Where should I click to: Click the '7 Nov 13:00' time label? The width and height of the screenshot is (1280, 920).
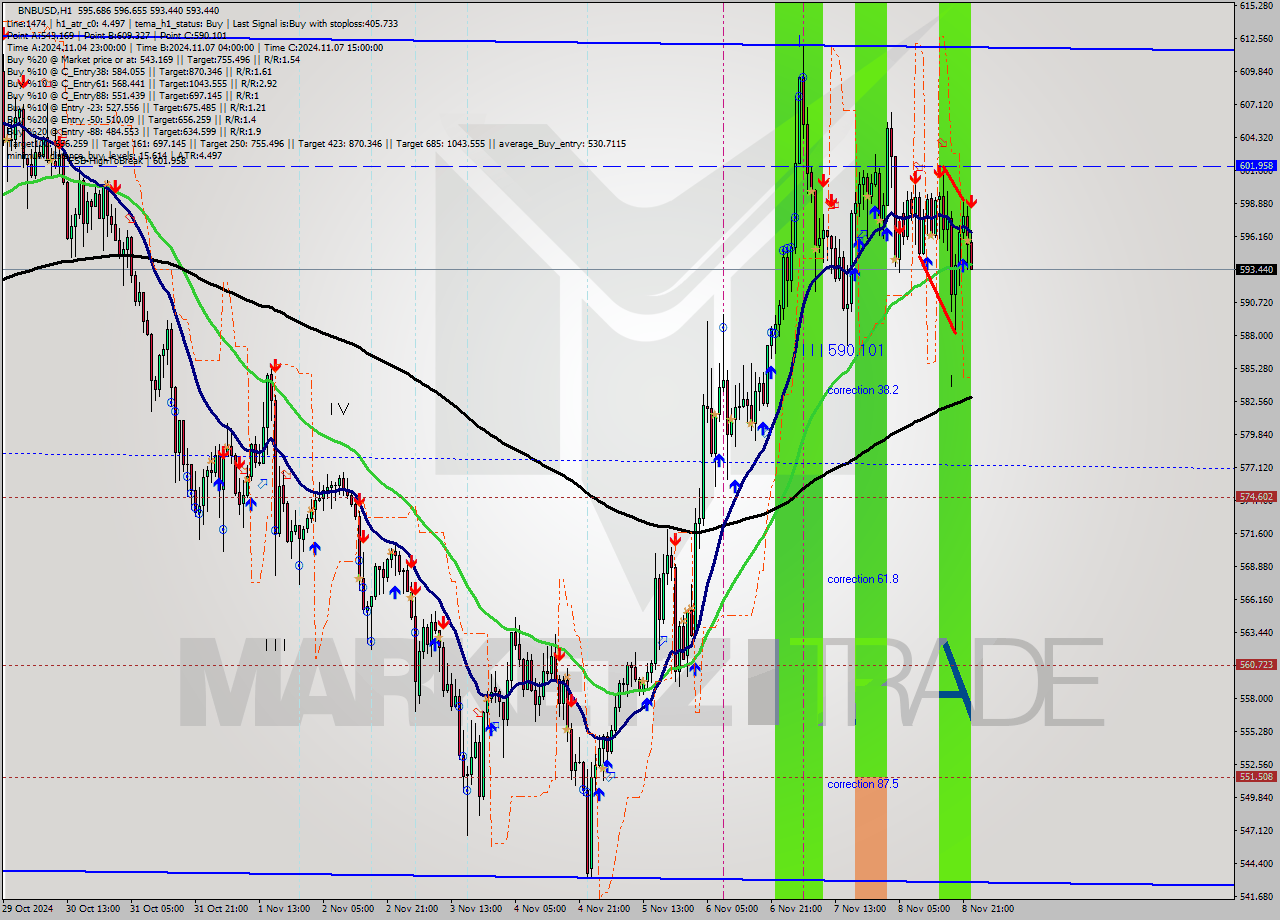(862, 909)
